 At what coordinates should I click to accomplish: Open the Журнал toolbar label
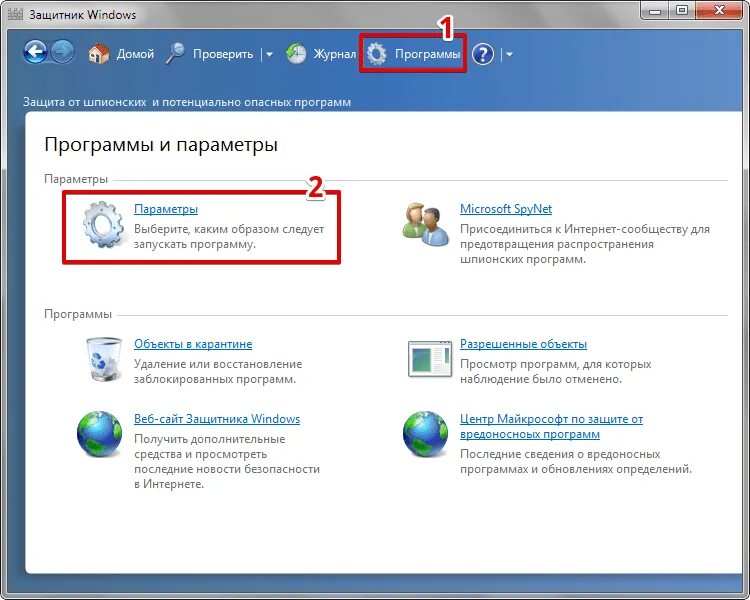pos(334,54)
